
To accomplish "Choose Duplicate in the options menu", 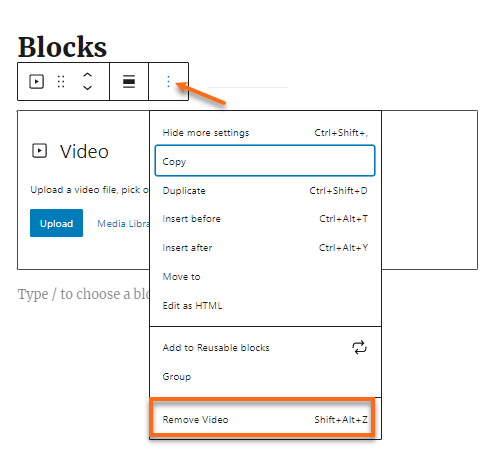I will point(265,191).
